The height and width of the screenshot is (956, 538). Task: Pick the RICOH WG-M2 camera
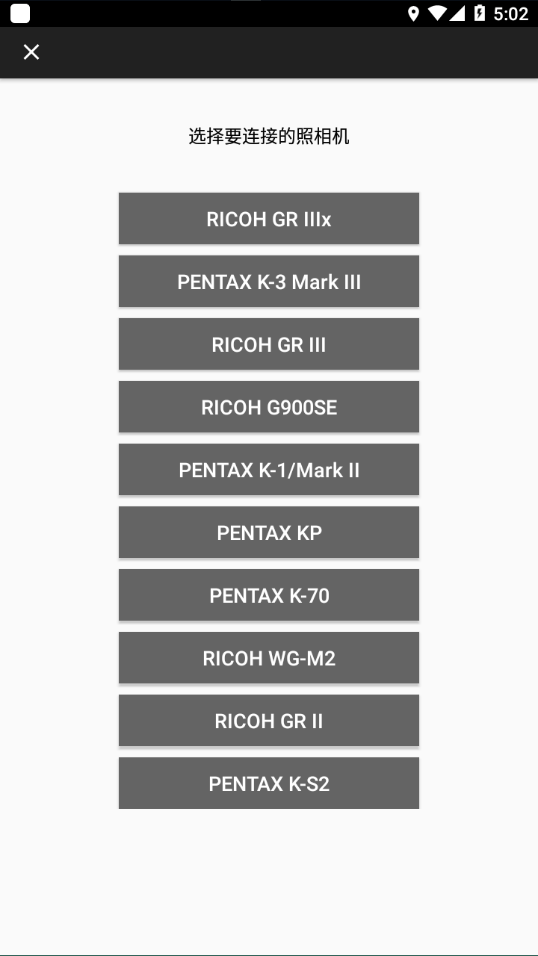(x=269, y=658)
